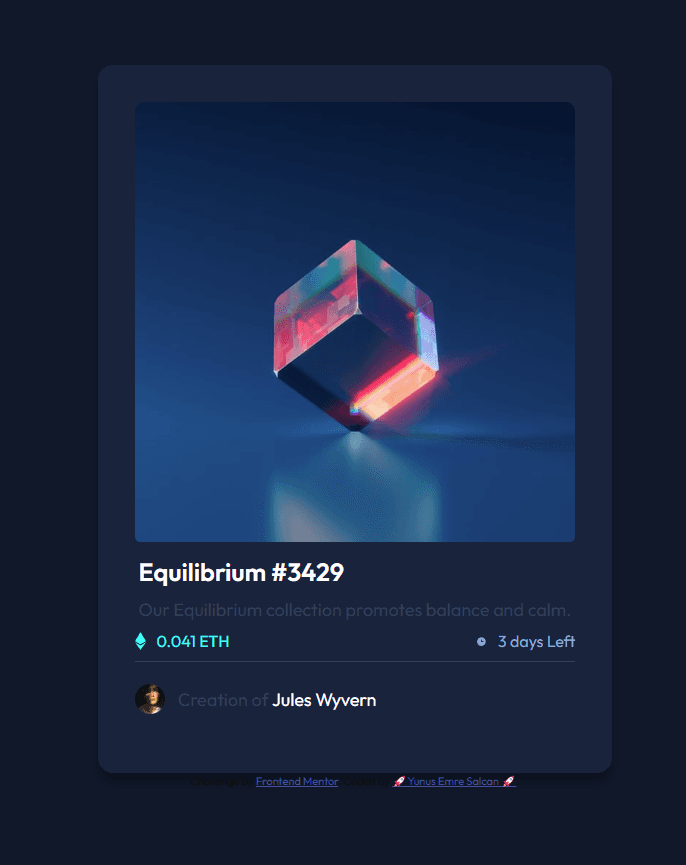
Task: Click the faded Coded by footer text
Action: pyautogui.click(x=366, y=781)
